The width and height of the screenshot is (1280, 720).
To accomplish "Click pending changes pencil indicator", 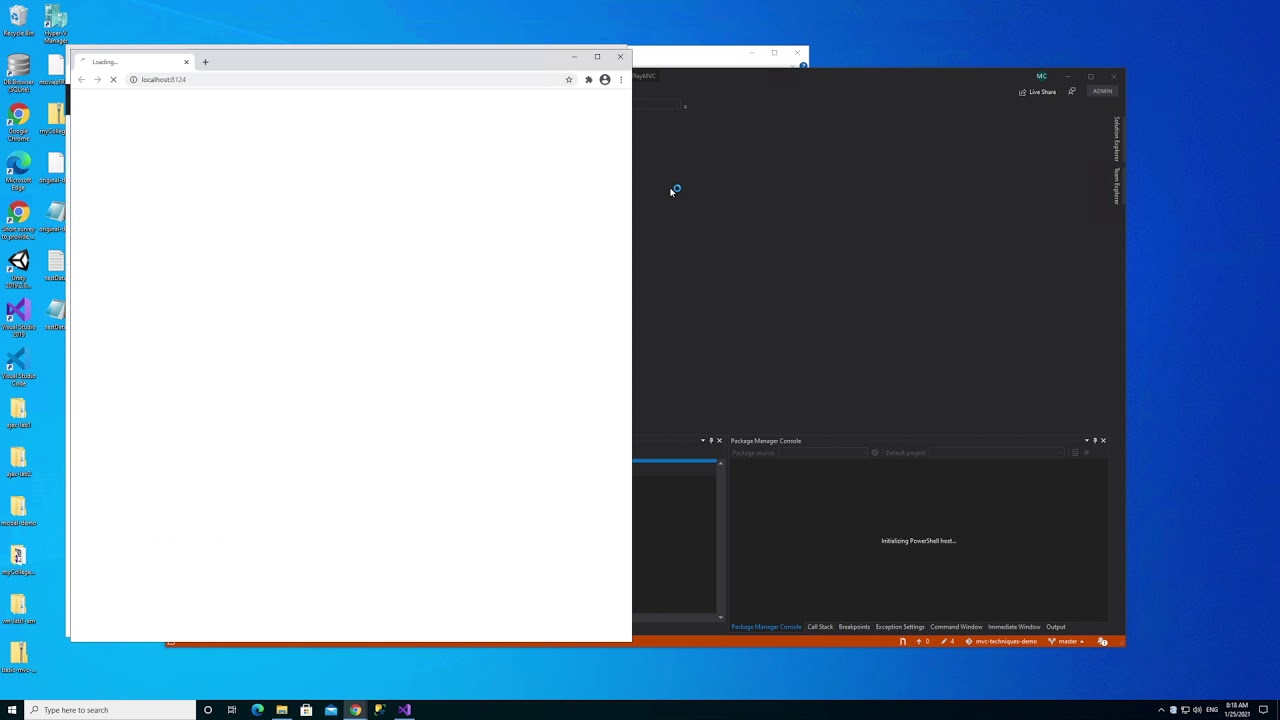I will coord(947,642).
